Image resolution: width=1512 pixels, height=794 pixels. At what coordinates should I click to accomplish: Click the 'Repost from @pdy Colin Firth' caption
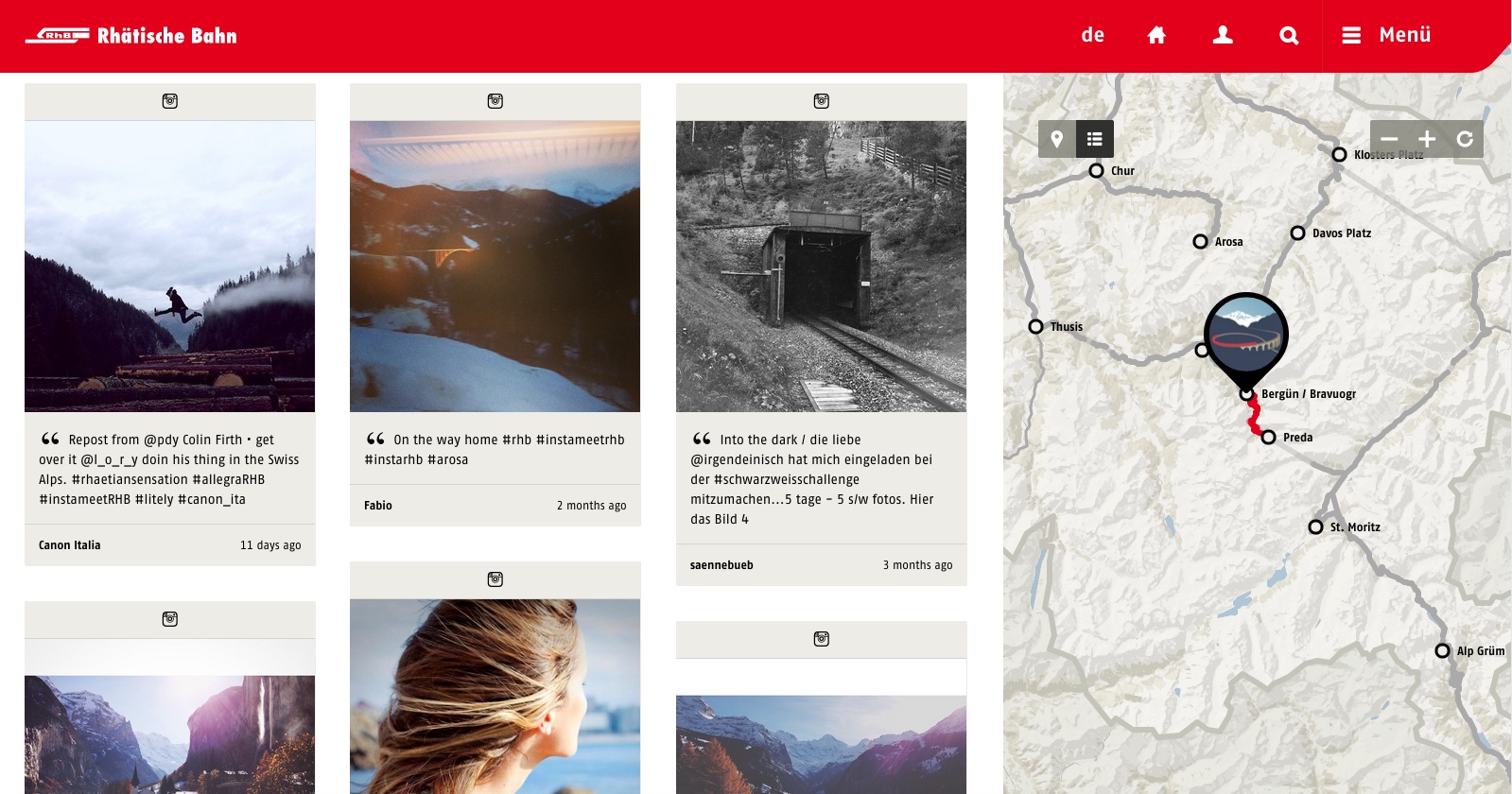[170, 469]
